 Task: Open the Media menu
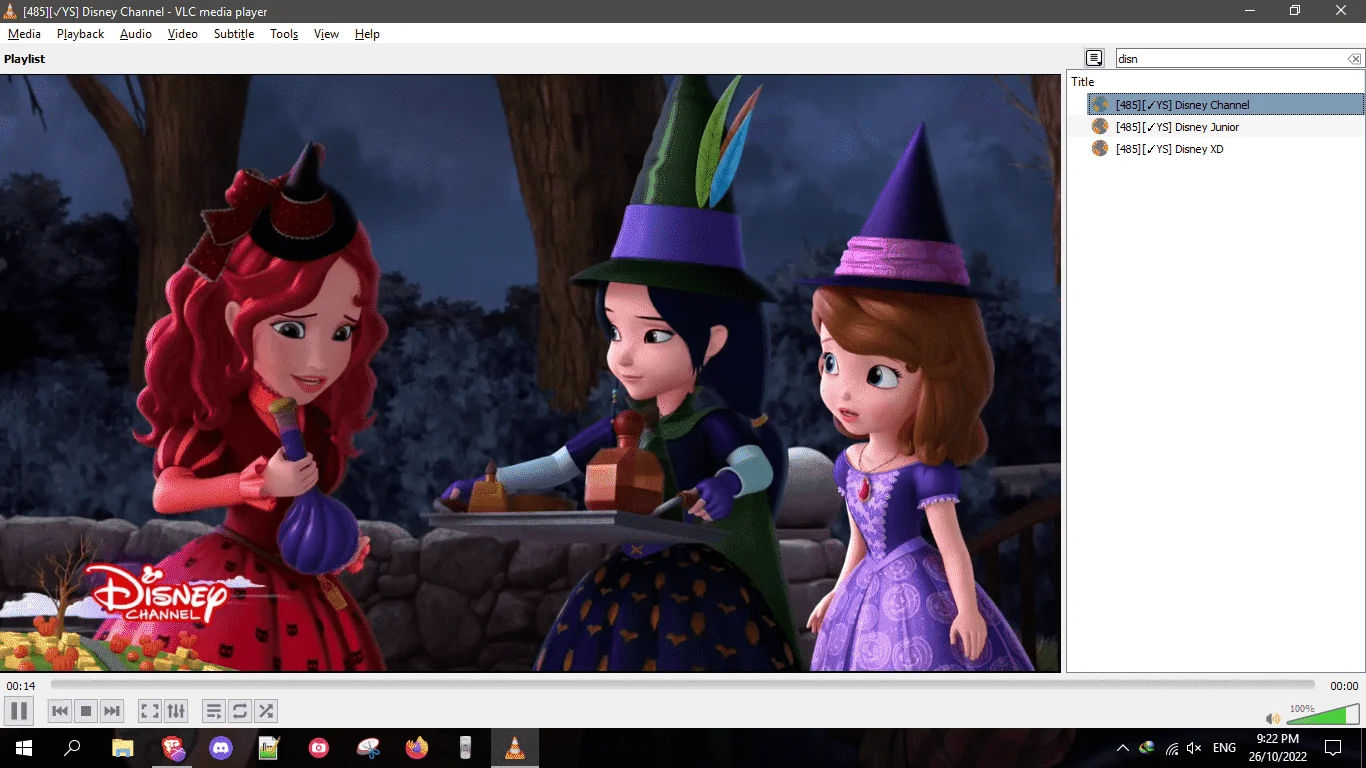pyautogui.click(x=24, y=34)
